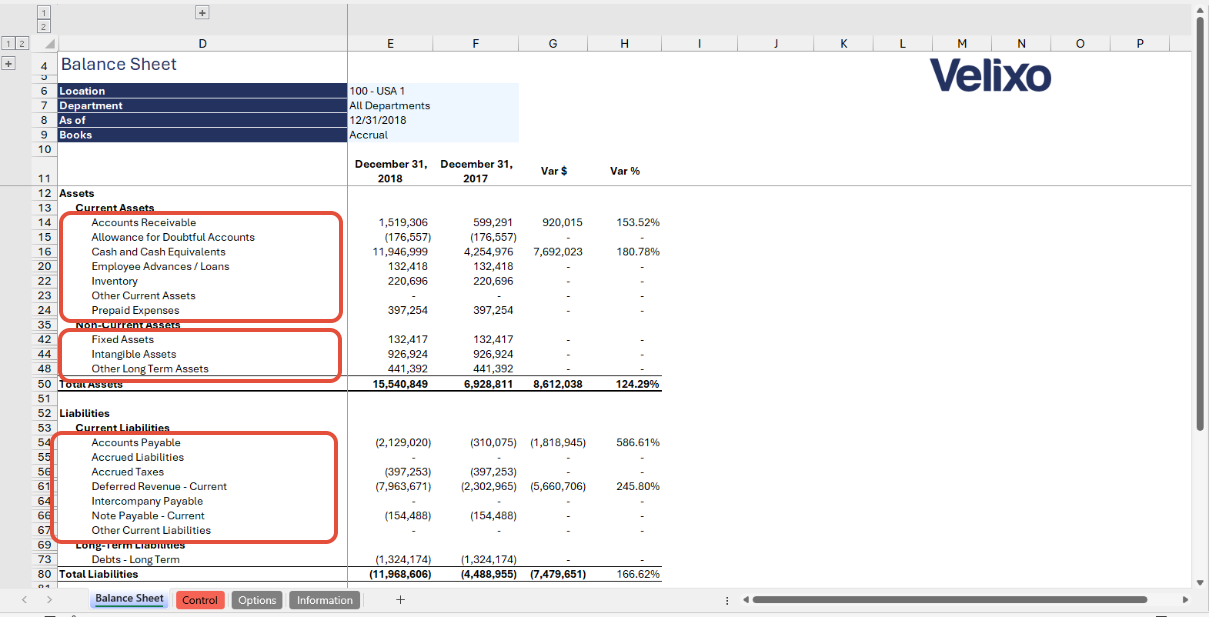Expand the row group plus button beside row 4
Viewport: 1209px width, 617px height.
(x=8, y=63)
